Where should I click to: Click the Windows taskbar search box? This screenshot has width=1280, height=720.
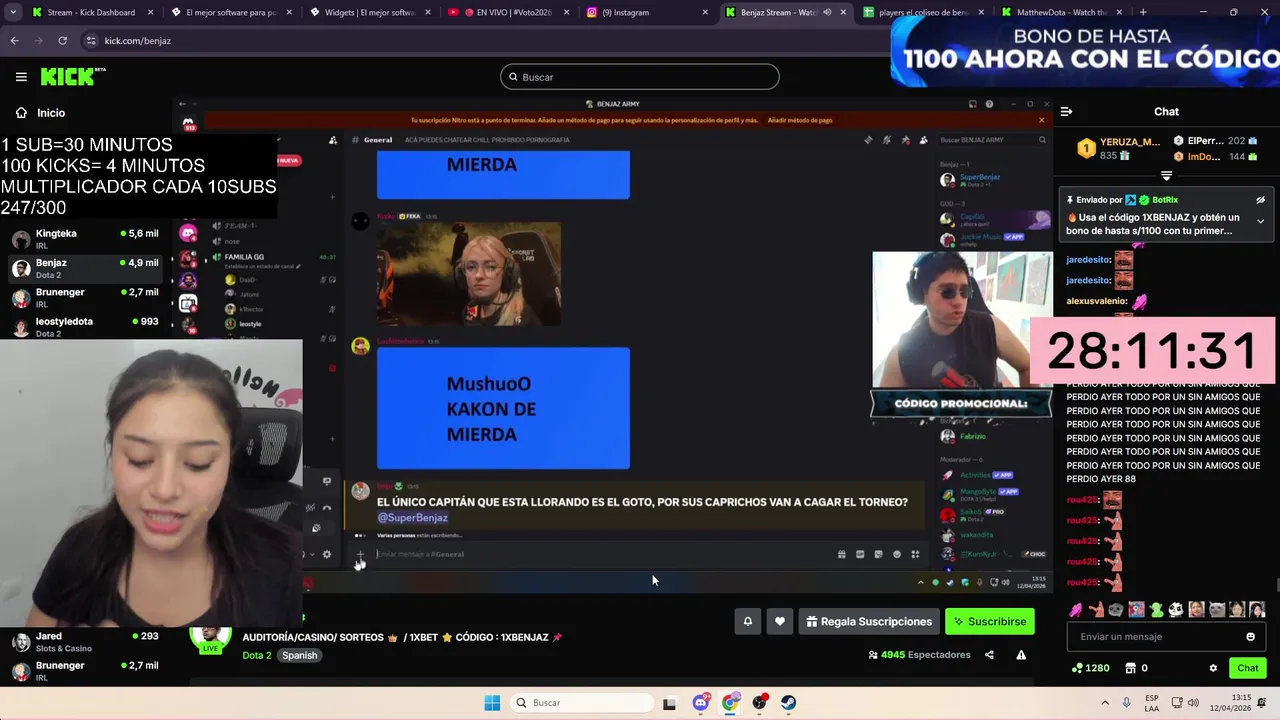click(x=583, y=703)
